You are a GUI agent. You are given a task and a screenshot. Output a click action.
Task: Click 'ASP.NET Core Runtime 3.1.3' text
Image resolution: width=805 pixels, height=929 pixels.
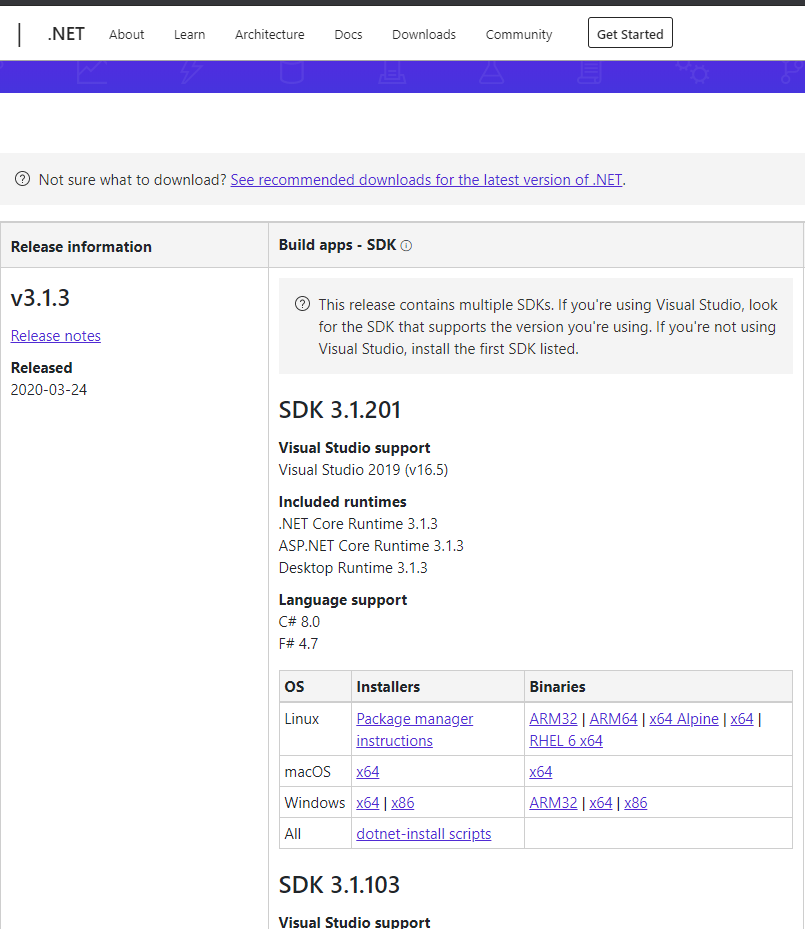tap(371, 546)
